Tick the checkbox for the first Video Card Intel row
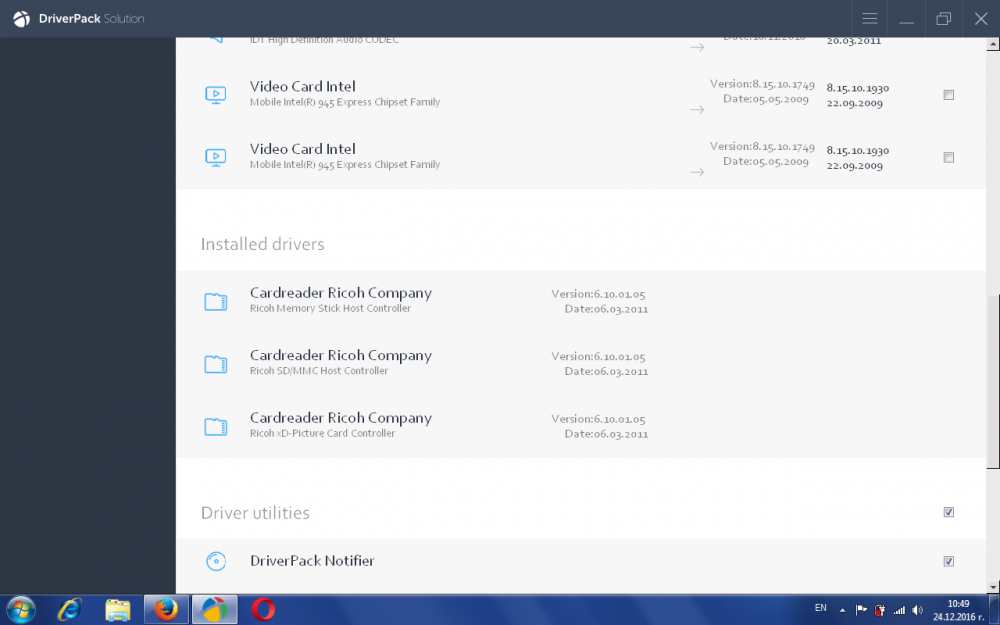 [948, 95]
